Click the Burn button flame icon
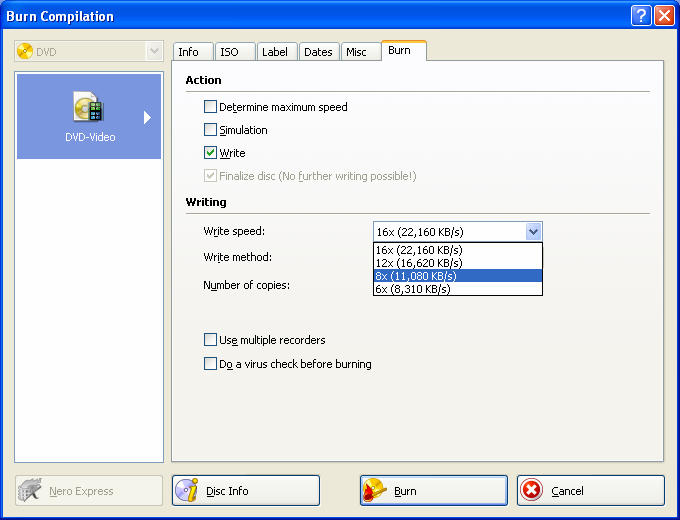This screenshot has width=680, height=520. [375, 491]
